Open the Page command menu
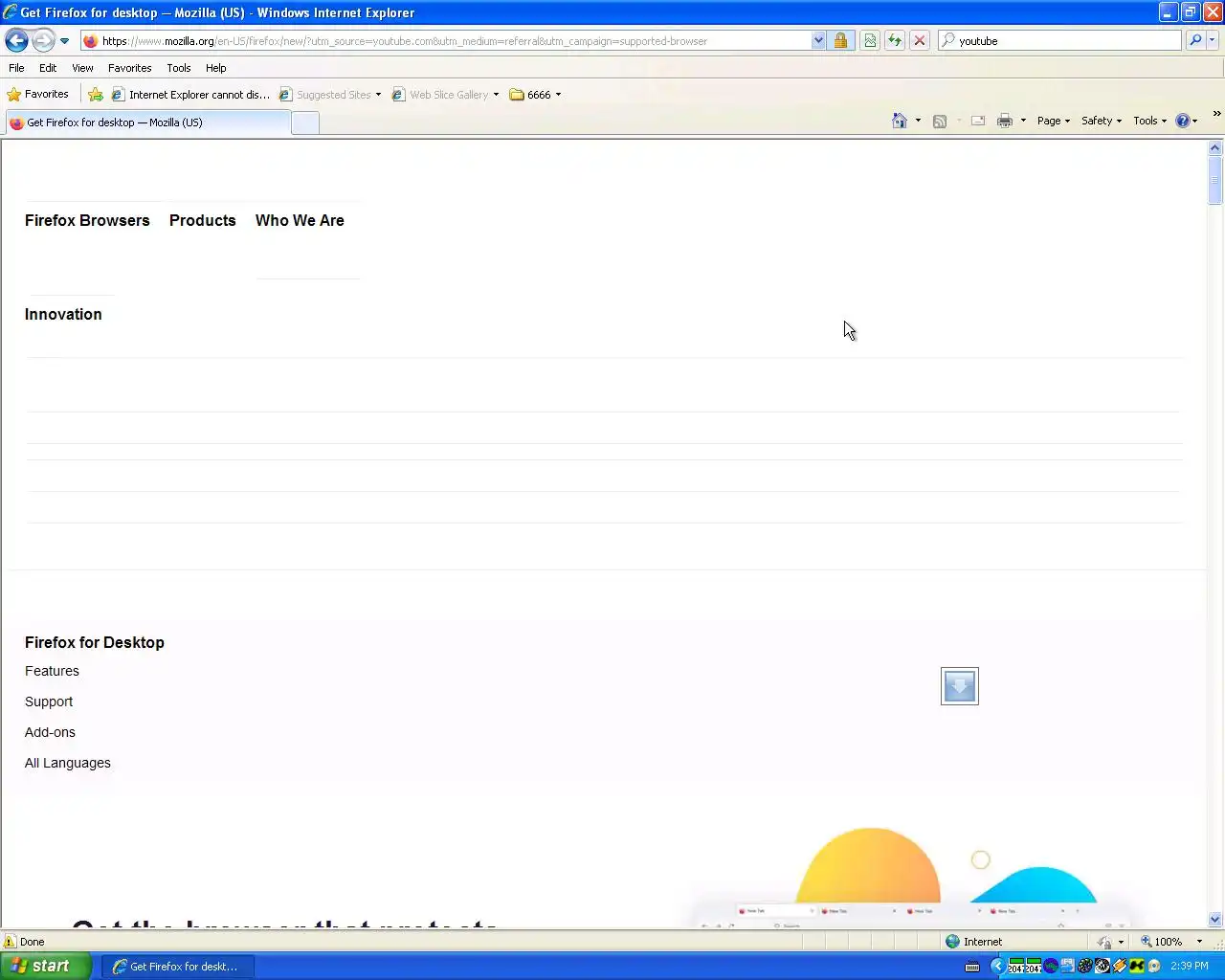 click(1054, 121)
